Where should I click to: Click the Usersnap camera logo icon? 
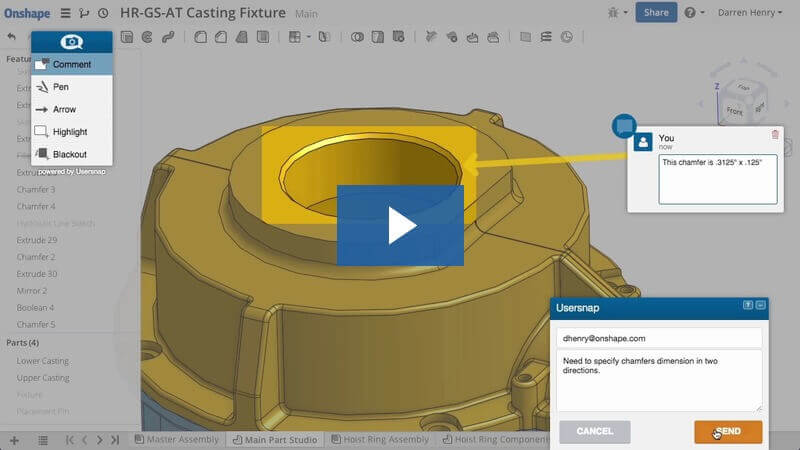71,42
